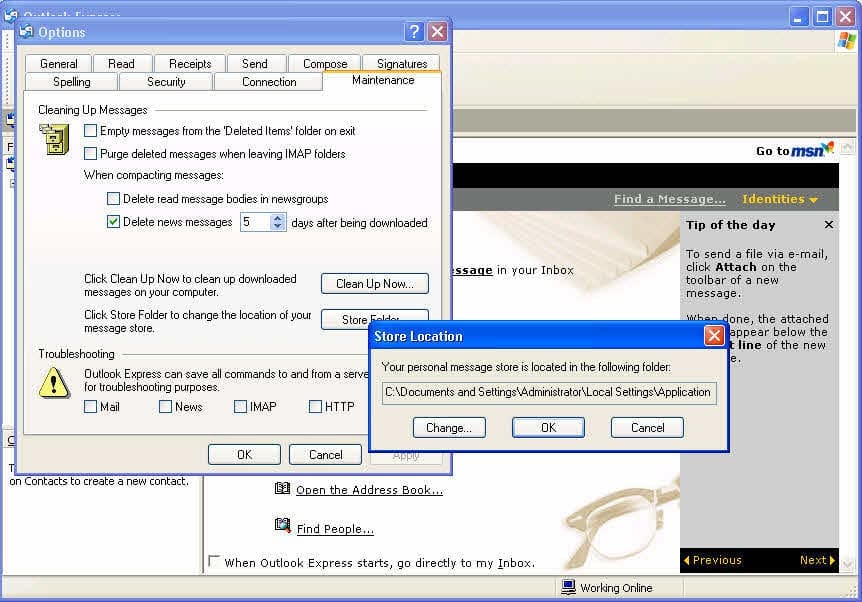The height and width of the screenshot is (602, 862).
Task: Increase days value with spinner up arrow
Action: 278,218
